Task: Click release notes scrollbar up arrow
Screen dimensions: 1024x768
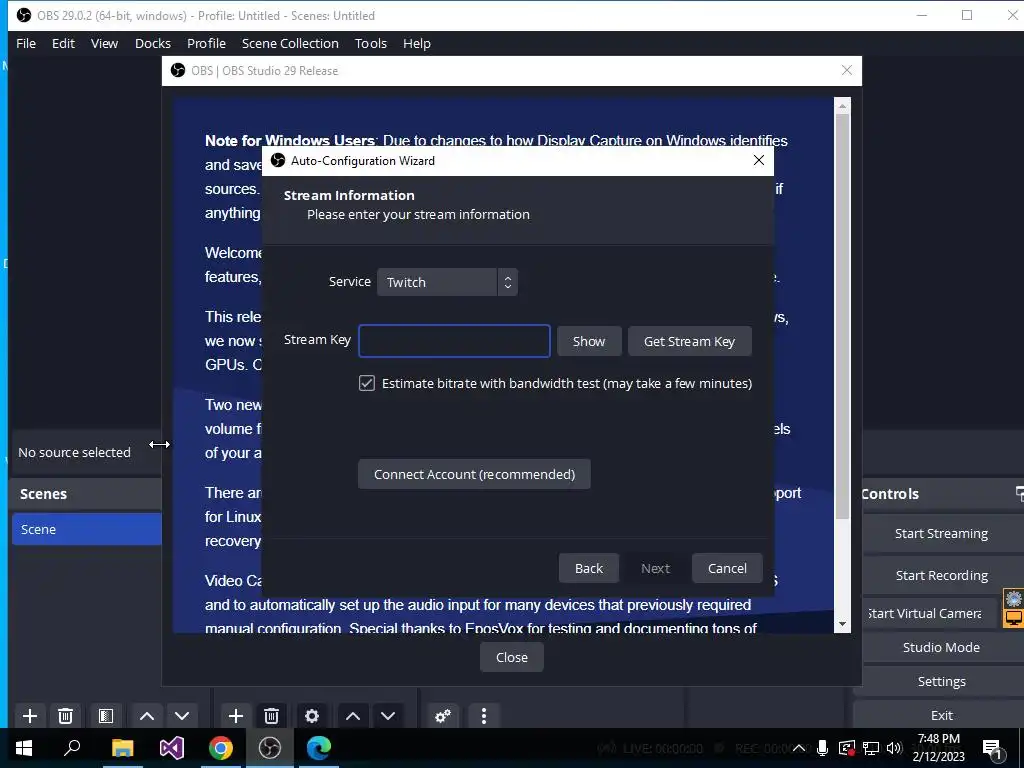Action: 842,106
